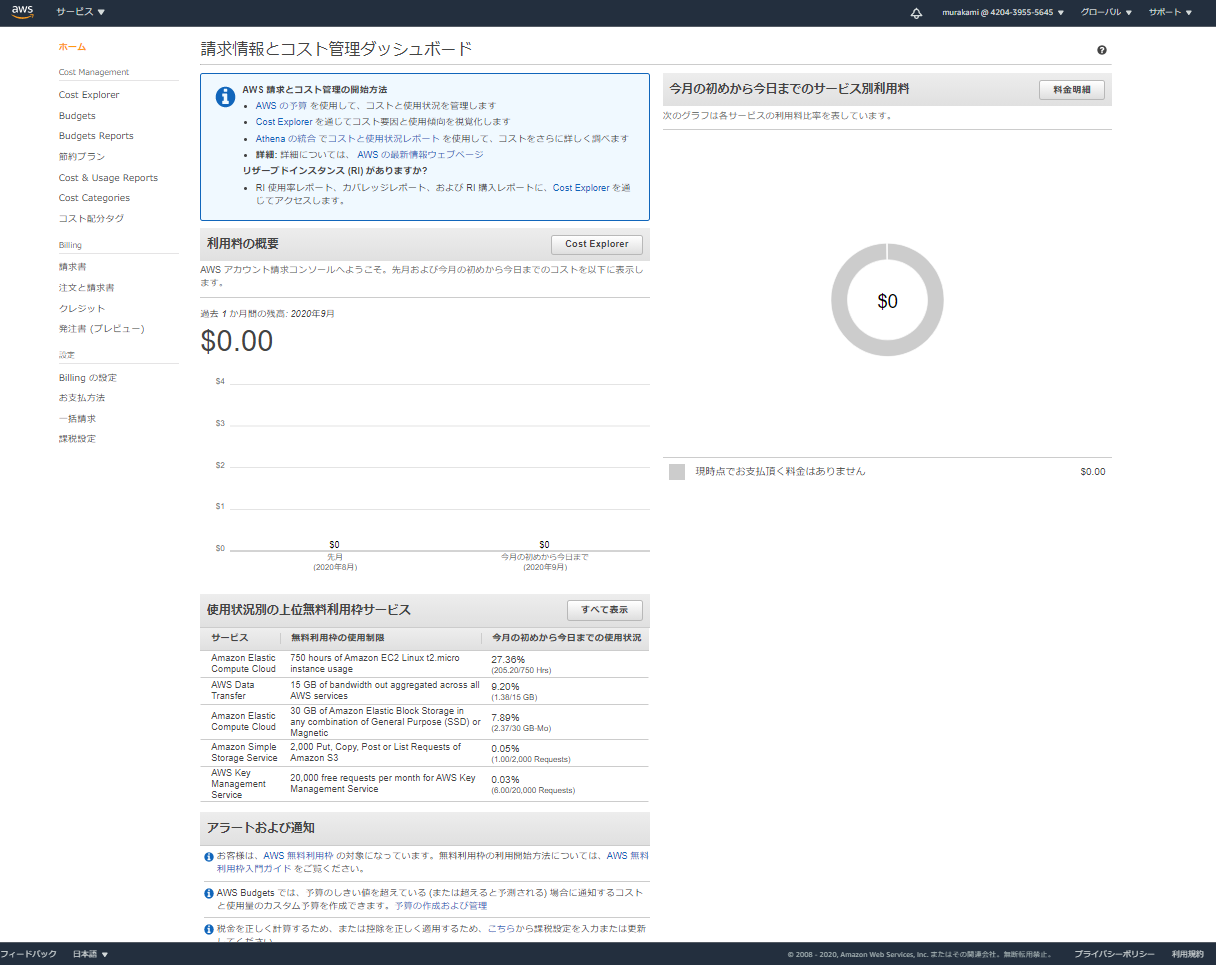Expand the グローバル region dropdown
Viewport: 1216px width, 965px height.
[x=1106, y=12]
